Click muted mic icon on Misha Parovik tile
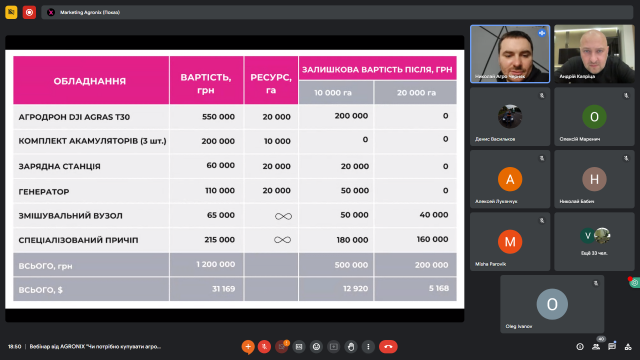 point(542,220)
